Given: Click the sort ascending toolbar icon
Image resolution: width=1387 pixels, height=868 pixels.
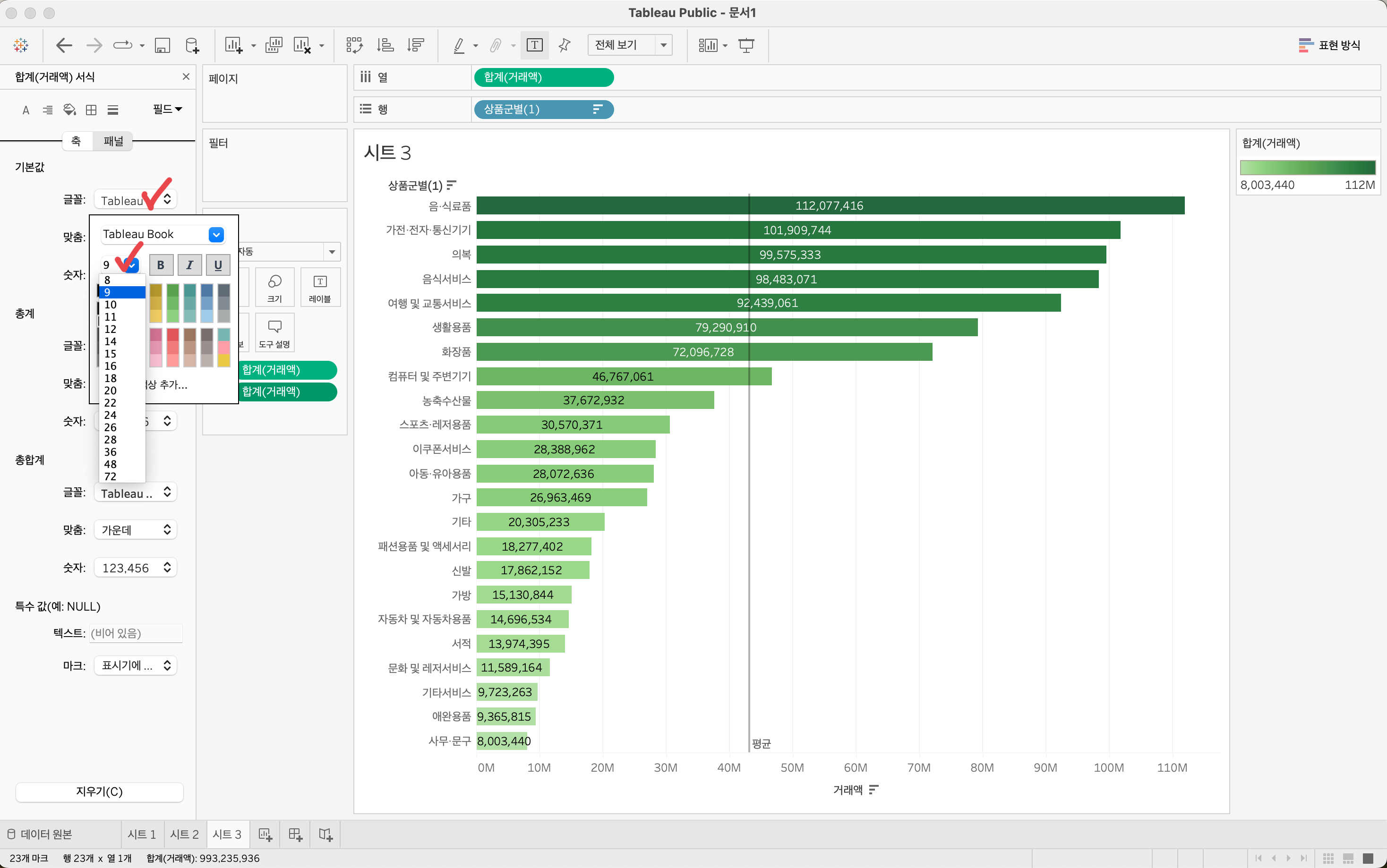Looking at the screenshot, I should point(385,45).
